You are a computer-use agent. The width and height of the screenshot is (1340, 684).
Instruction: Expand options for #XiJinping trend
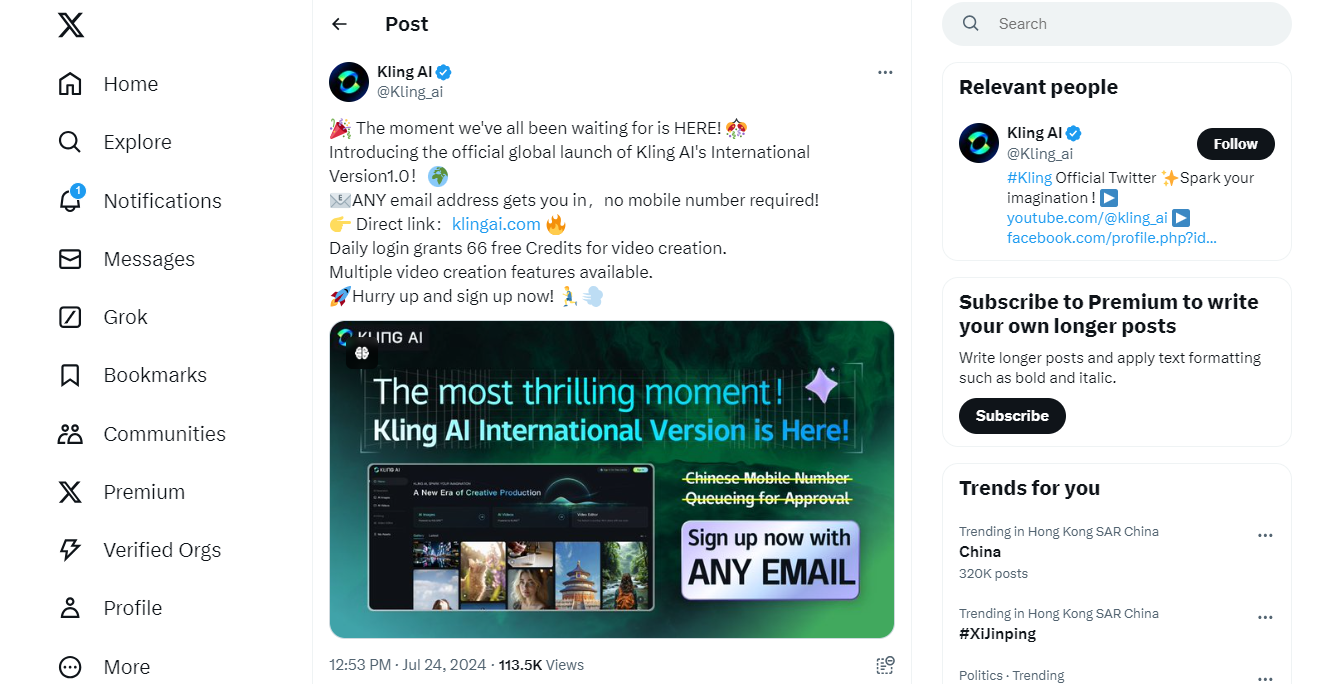click(x=1265, y=617)
